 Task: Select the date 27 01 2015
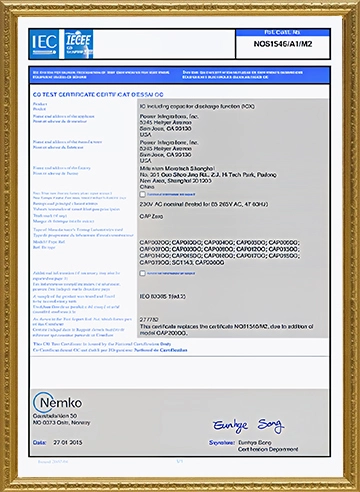click(x=68, y=442)
